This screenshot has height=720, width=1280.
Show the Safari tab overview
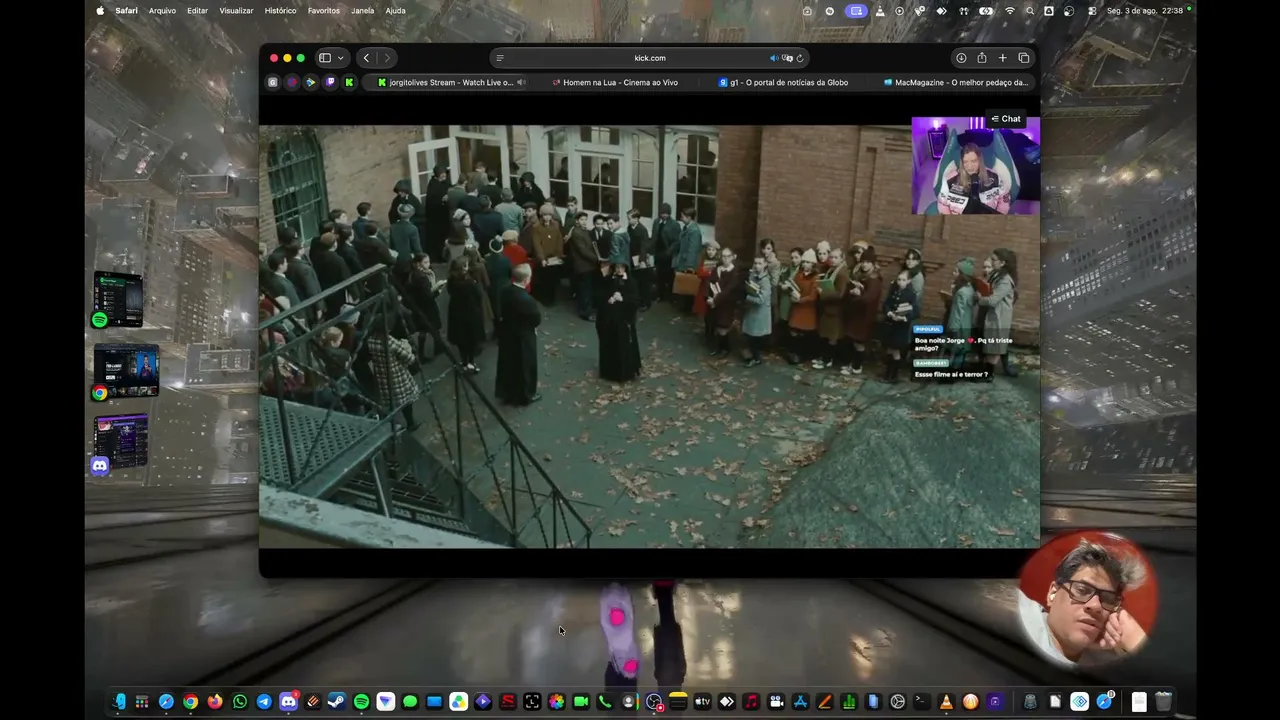coord(1023,58)
